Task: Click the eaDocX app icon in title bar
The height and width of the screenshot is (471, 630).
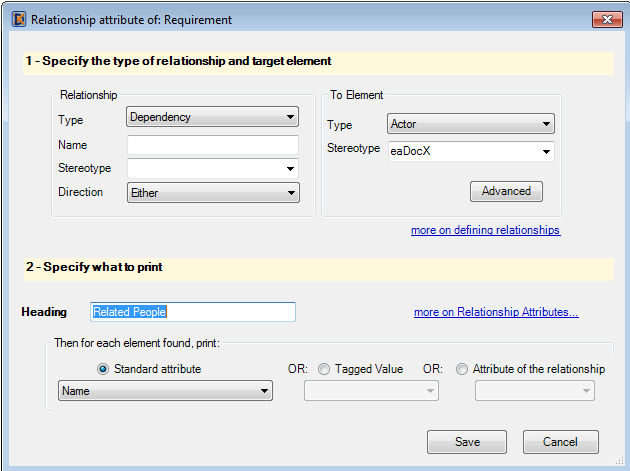Action: pyautogui.click(x=18, y=19)
